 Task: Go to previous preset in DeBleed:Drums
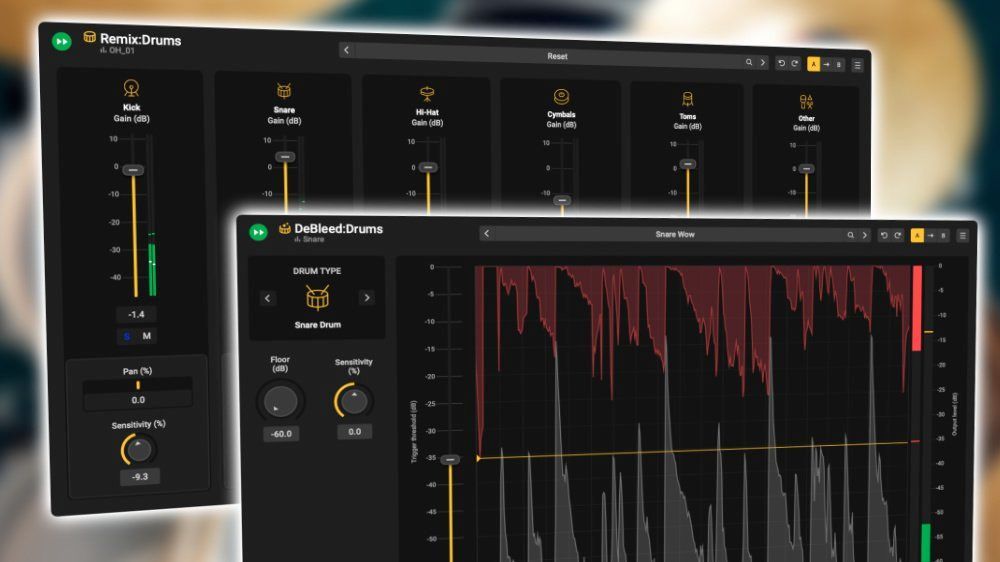(487, 234)
